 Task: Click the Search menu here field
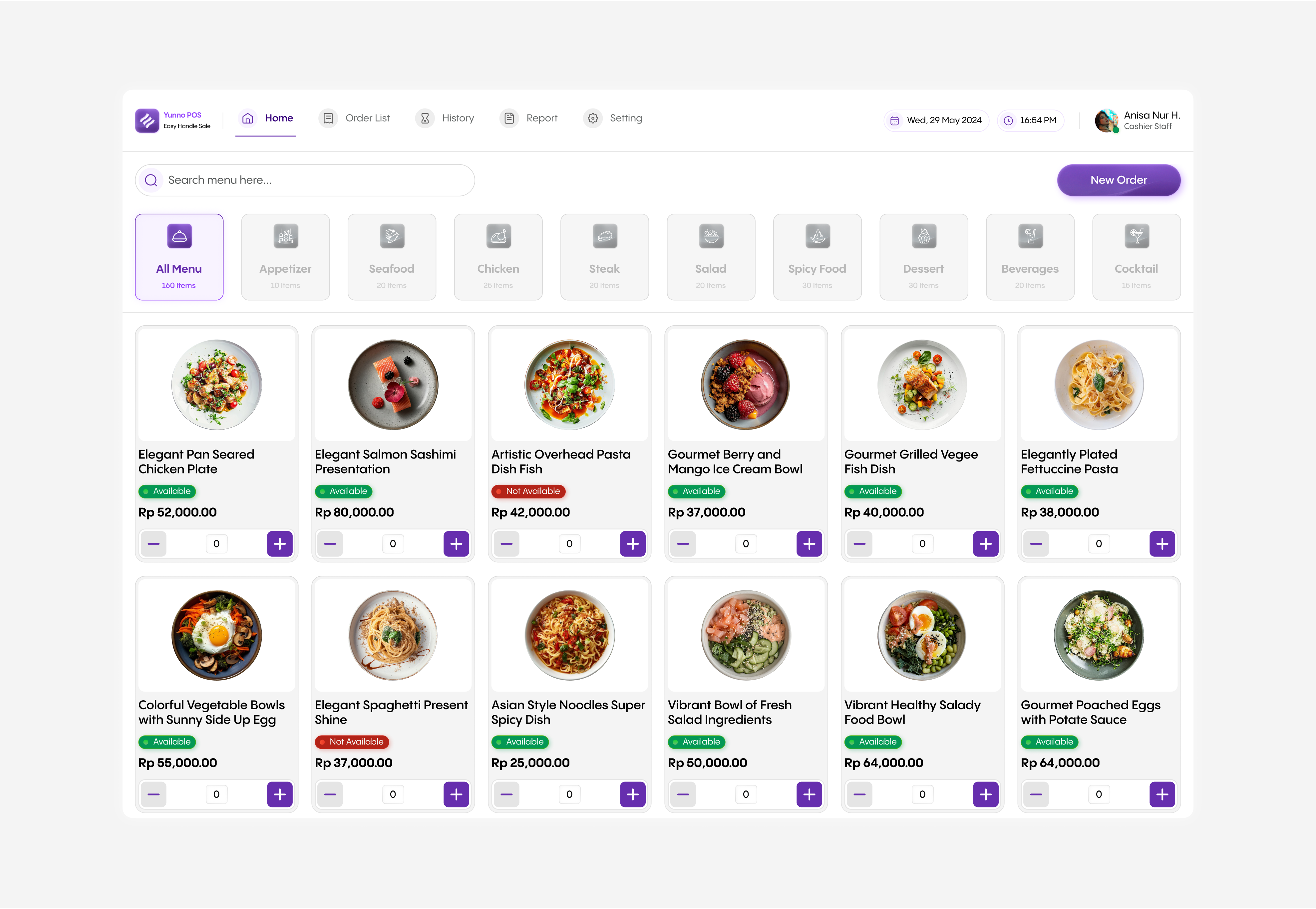pyautogui.click(x=305, y=180)
